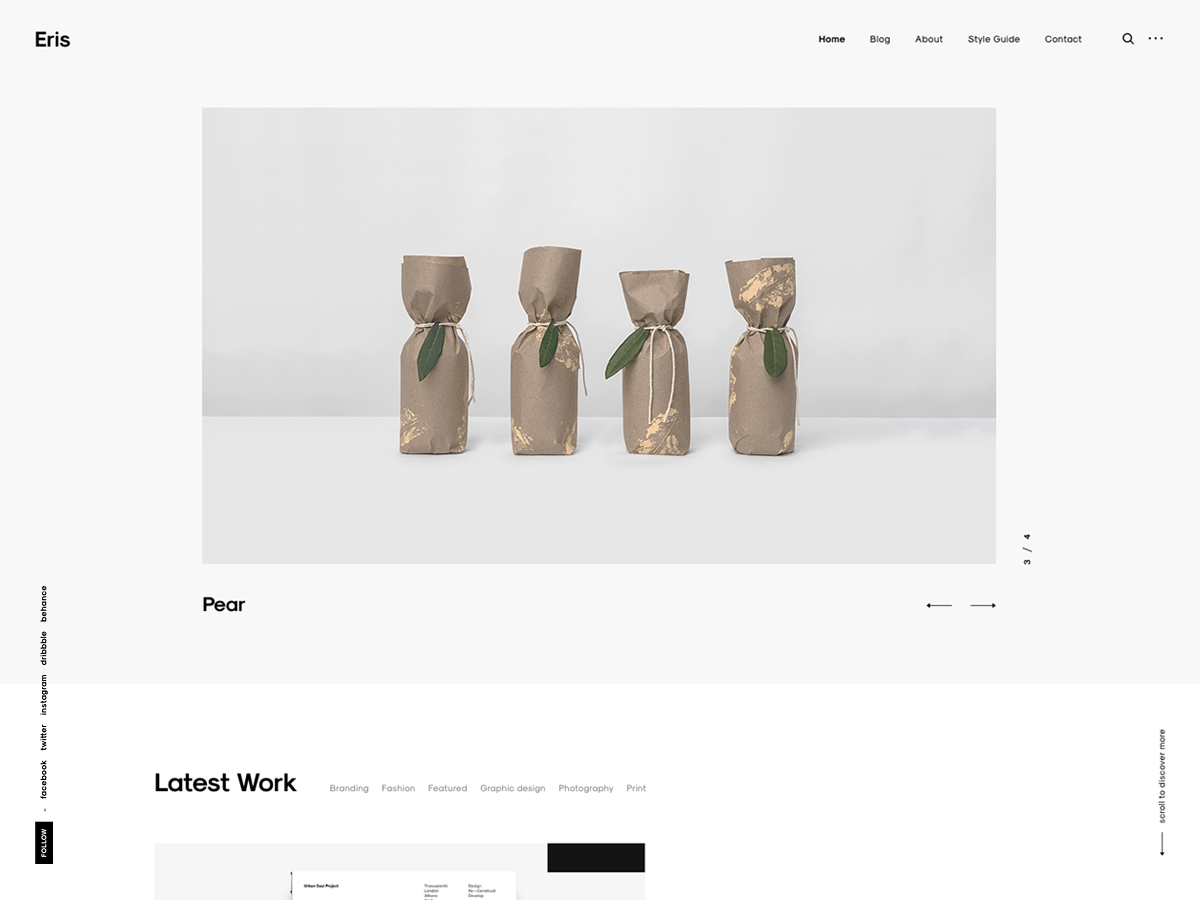Open the Style Guide page
Image resolution: width=1200 pixels, height=900 pixels.
point(994,39)
